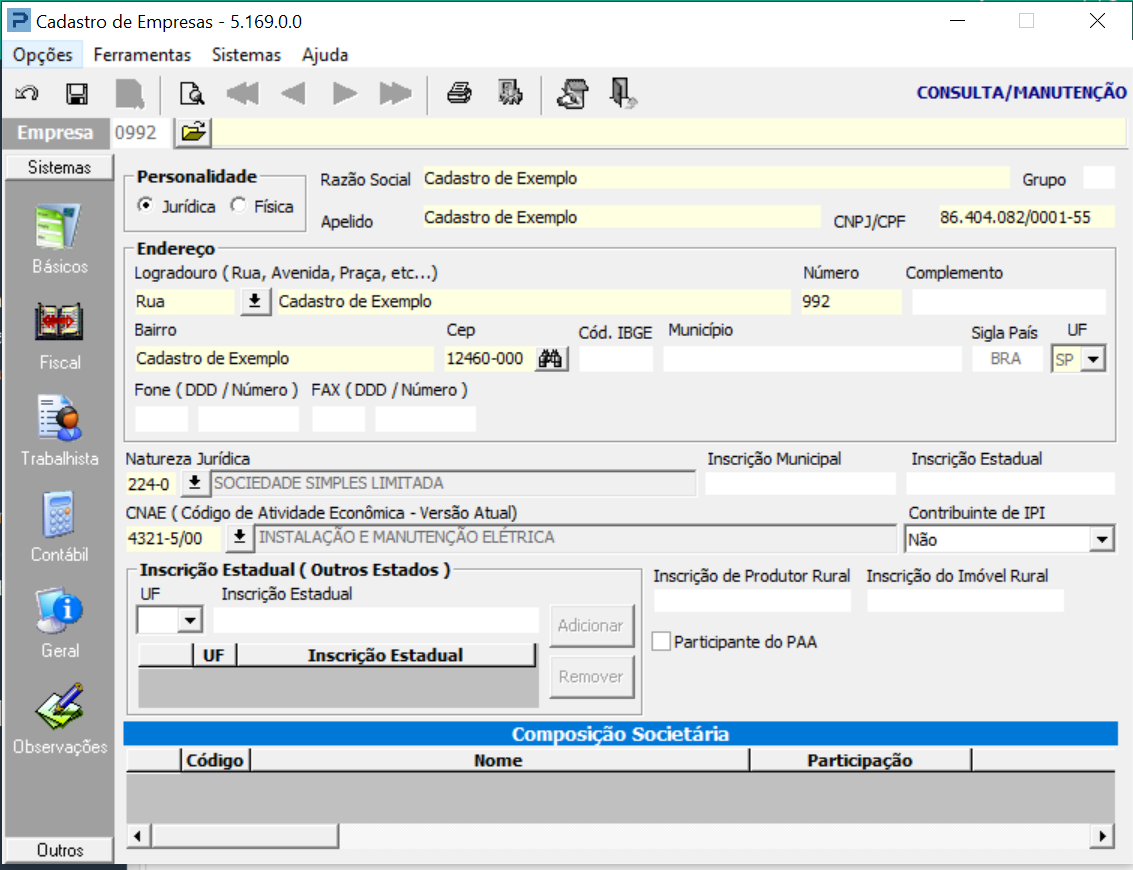The width and height of the screenshot is (1133, 870).
Task: Select the Sistemas sidebar tab
Action: pyautogui.click(x=59, y=167)
